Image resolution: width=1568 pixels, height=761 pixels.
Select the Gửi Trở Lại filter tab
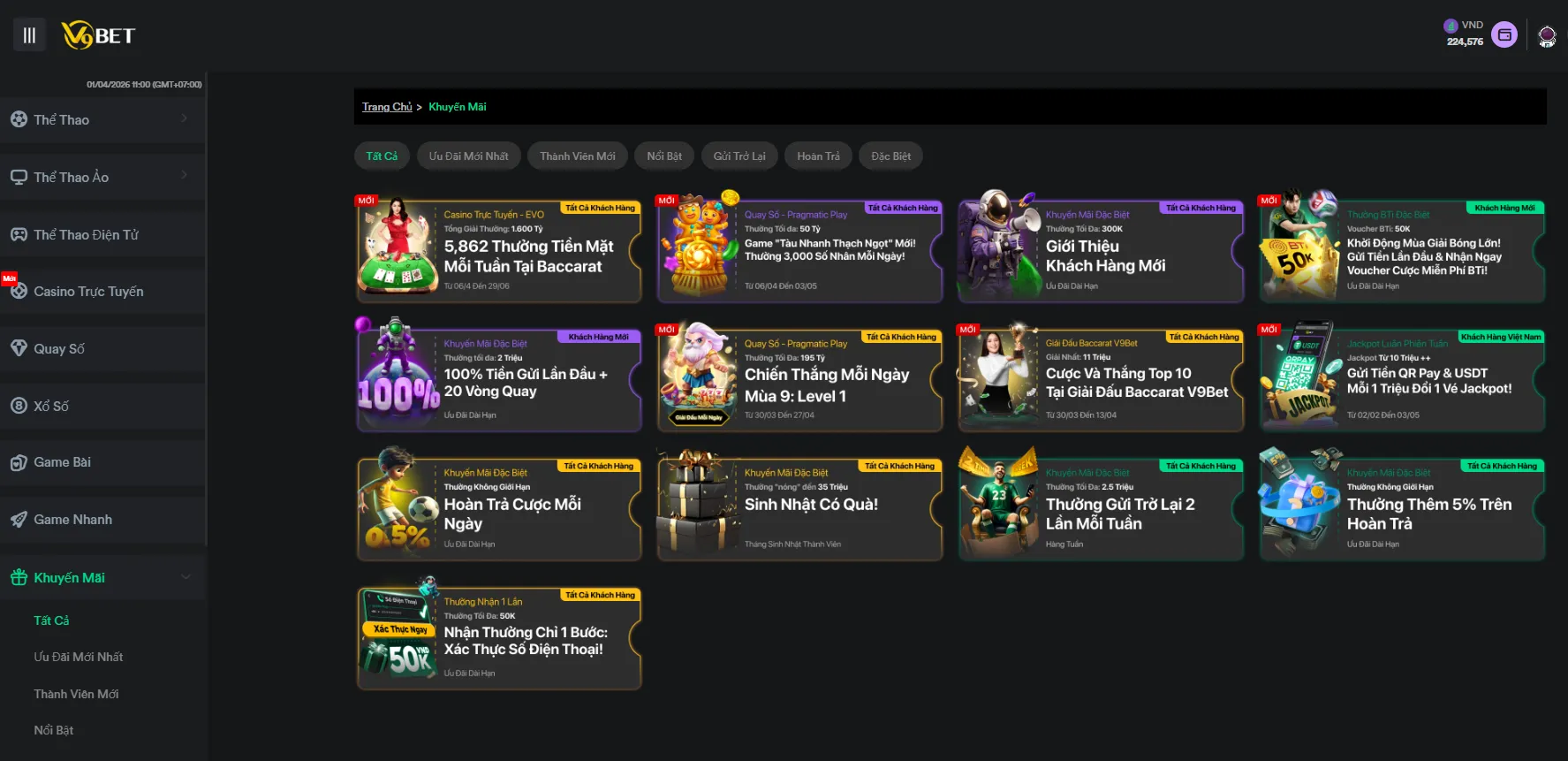pyautogui.click(x=739, y=156)
